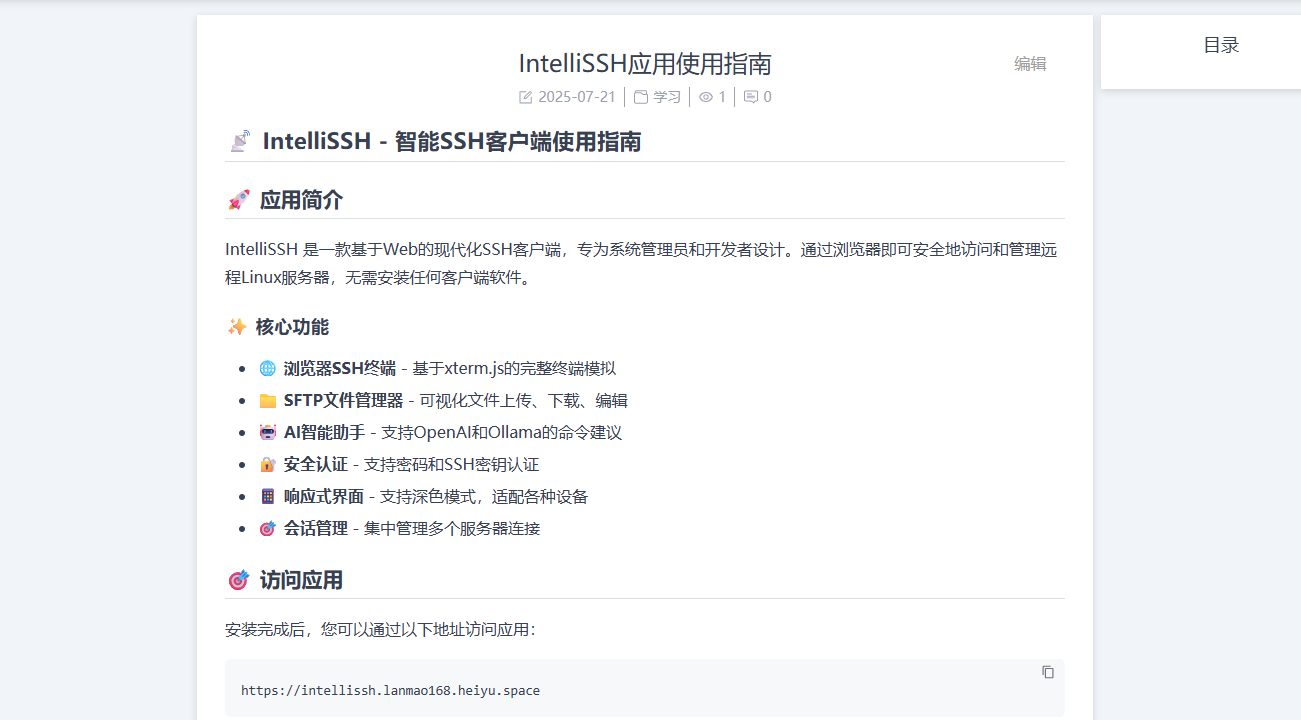This screenshot has height=720, width=1301.
Task: Open the 学习 category link
Action: pos(667,97)
